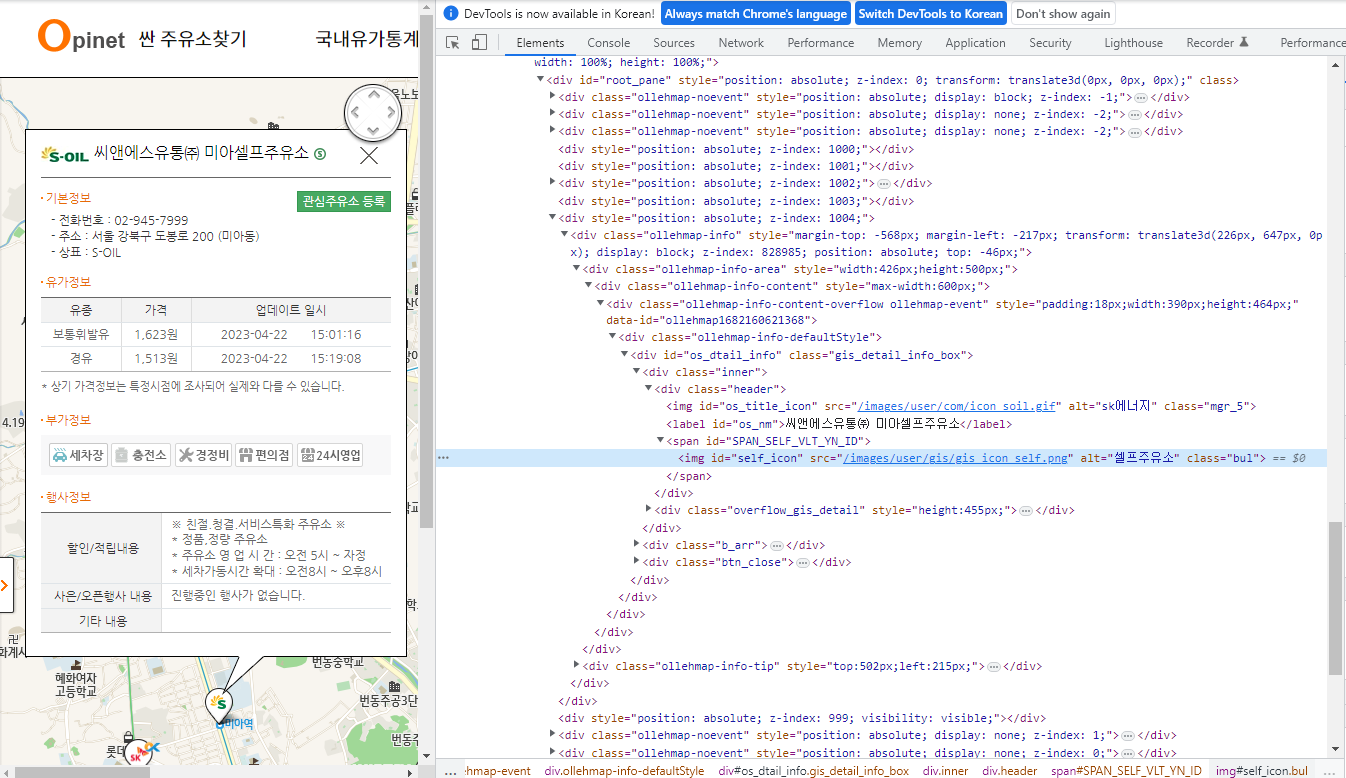This screenshot has height=778, width=1346.
Task: Click the S-OIL brand logo in popup header
Action: click(x=64, y=155)
